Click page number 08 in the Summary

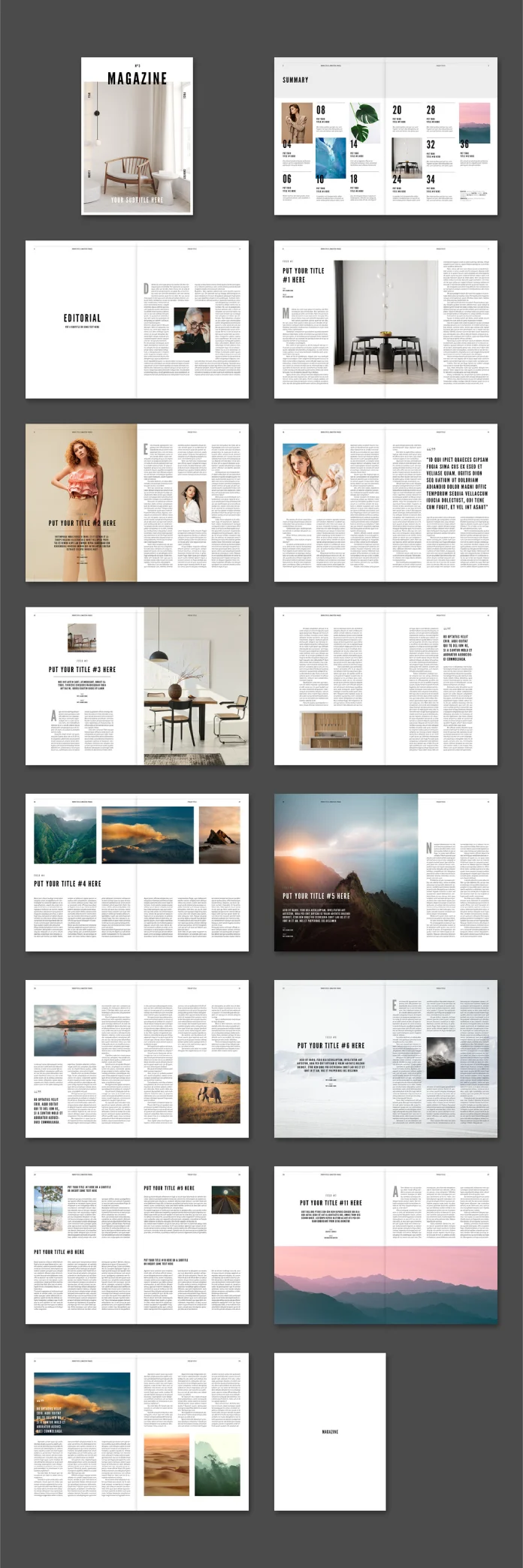coord(321,110)
